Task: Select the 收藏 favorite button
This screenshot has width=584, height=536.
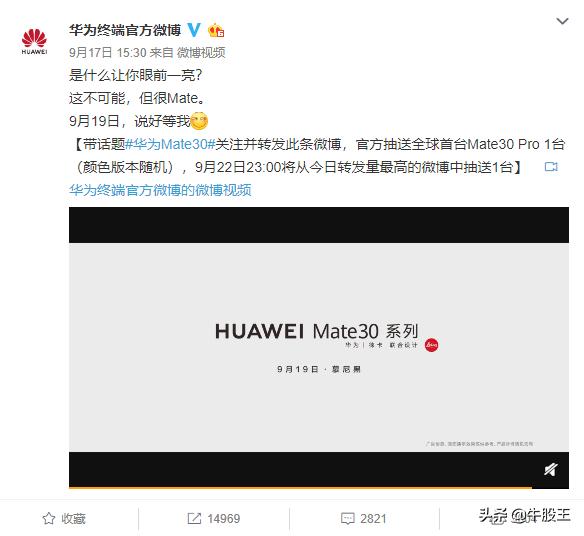Action: [64, 518]
